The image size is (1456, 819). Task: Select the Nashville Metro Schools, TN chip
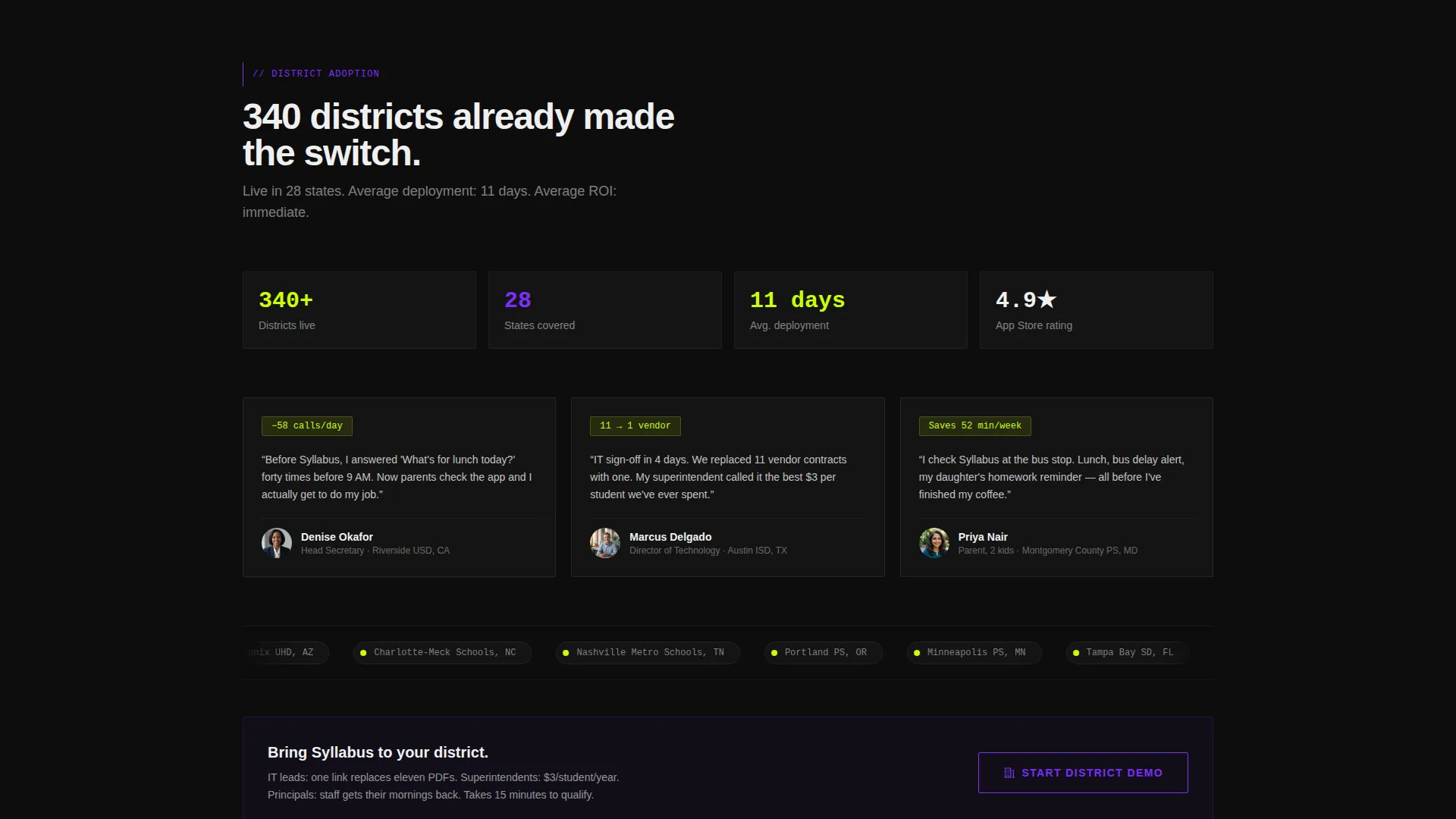tap(648, 653)
